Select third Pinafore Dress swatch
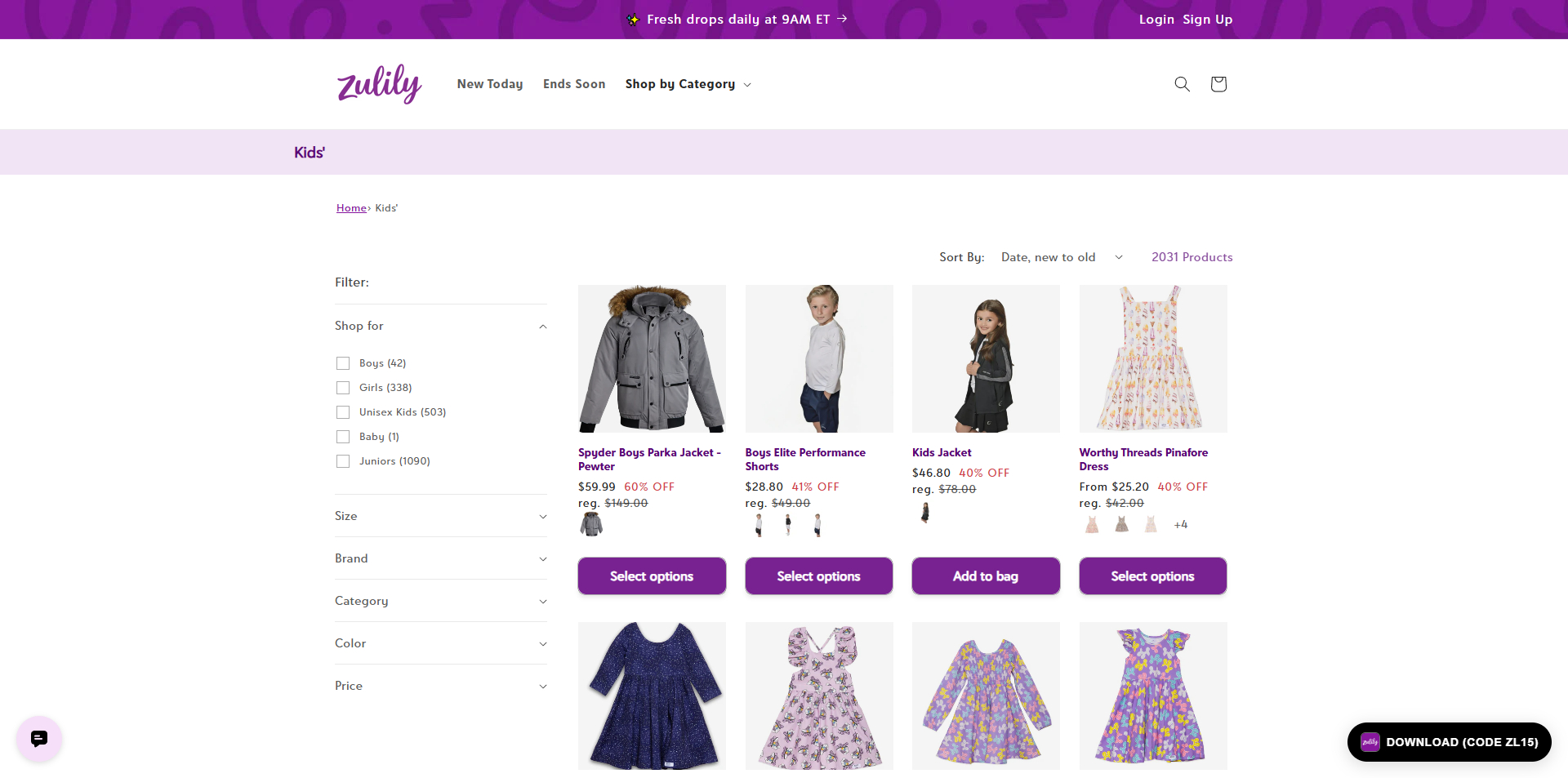The height and width of the screenshot is (778, 1568). pos(1151,524)
